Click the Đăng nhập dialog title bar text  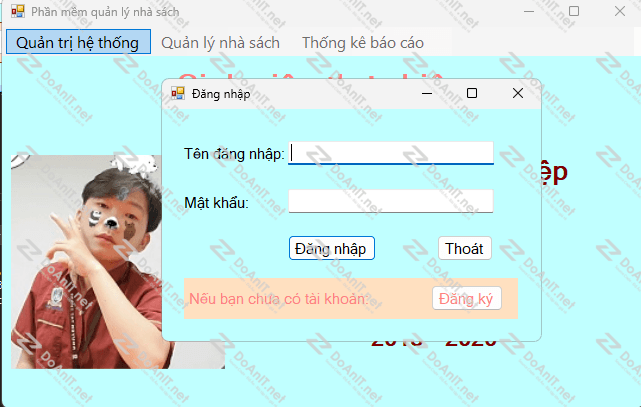pos(221,93)
